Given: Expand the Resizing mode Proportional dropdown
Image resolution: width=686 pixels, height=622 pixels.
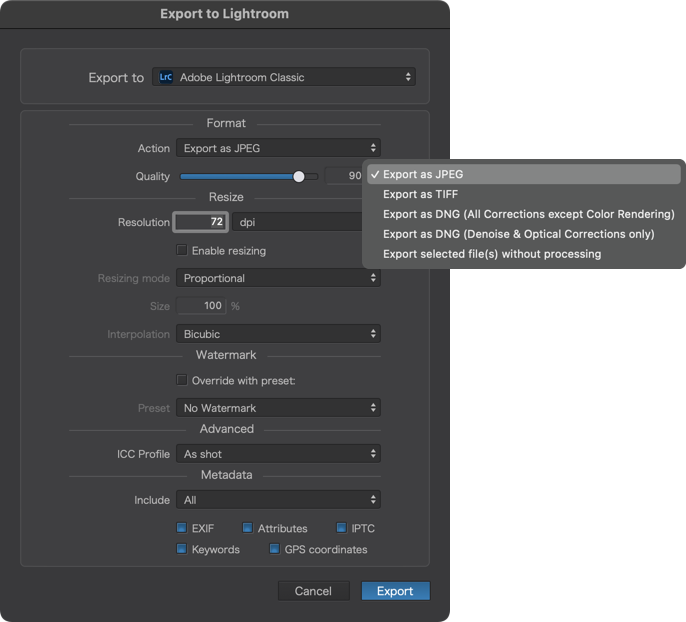Looking at the screenshot, I should tap(278, 278).
